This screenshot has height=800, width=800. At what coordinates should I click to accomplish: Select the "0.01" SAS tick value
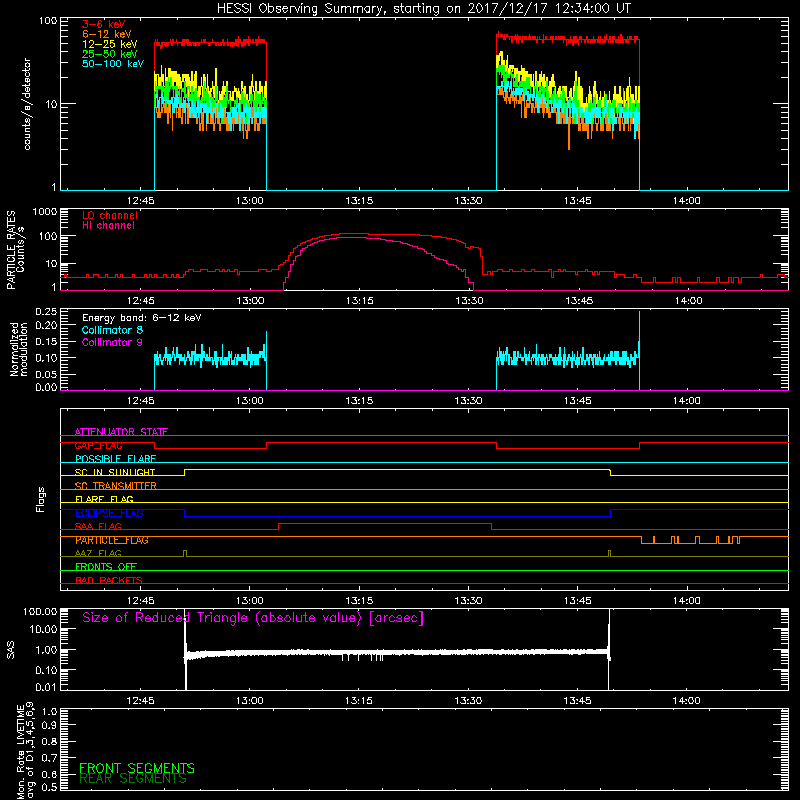[x=46, y=687]
